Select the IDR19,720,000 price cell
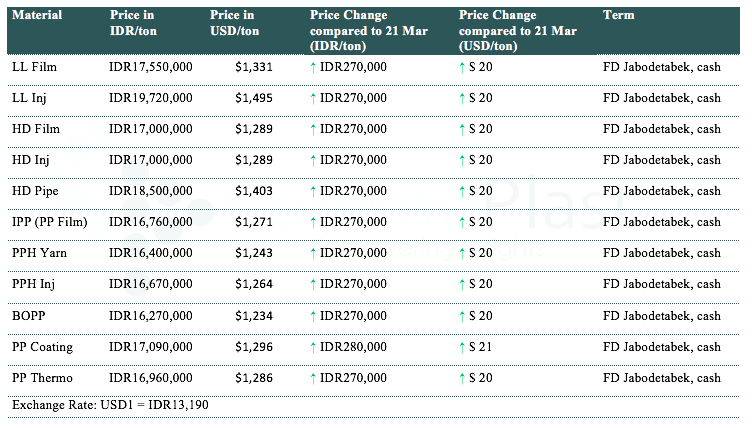The width and height of the screenshot is (752, 429). [x=151, y=98]
